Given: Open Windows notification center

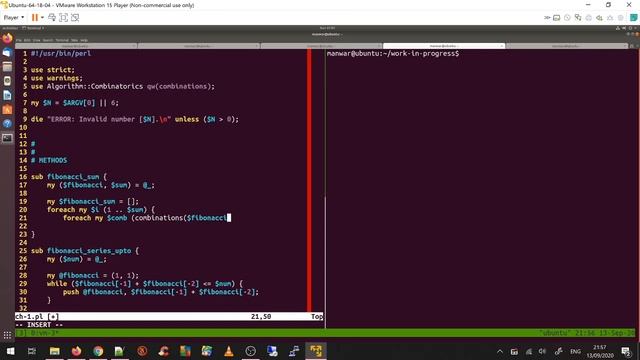Looking at the screenshot, I should click(627, 351).
